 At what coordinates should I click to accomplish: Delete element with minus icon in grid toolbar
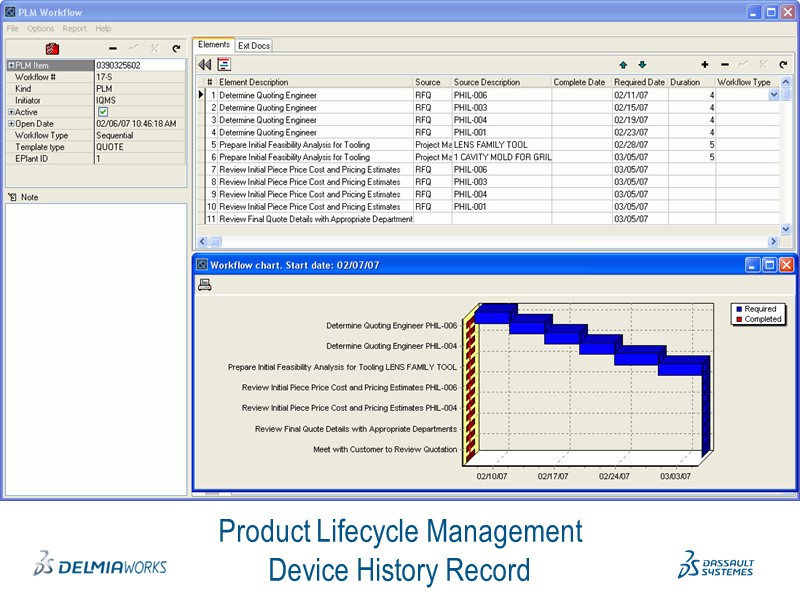pos(724,64)
